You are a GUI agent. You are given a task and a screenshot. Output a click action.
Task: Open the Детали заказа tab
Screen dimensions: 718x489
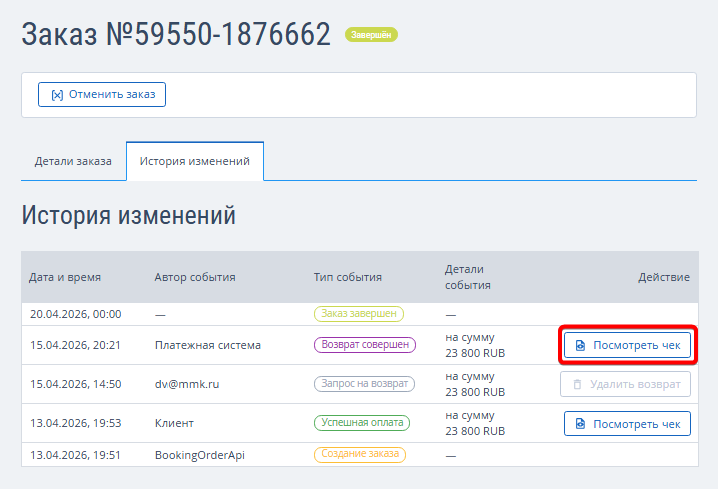[x=73, y=161]
